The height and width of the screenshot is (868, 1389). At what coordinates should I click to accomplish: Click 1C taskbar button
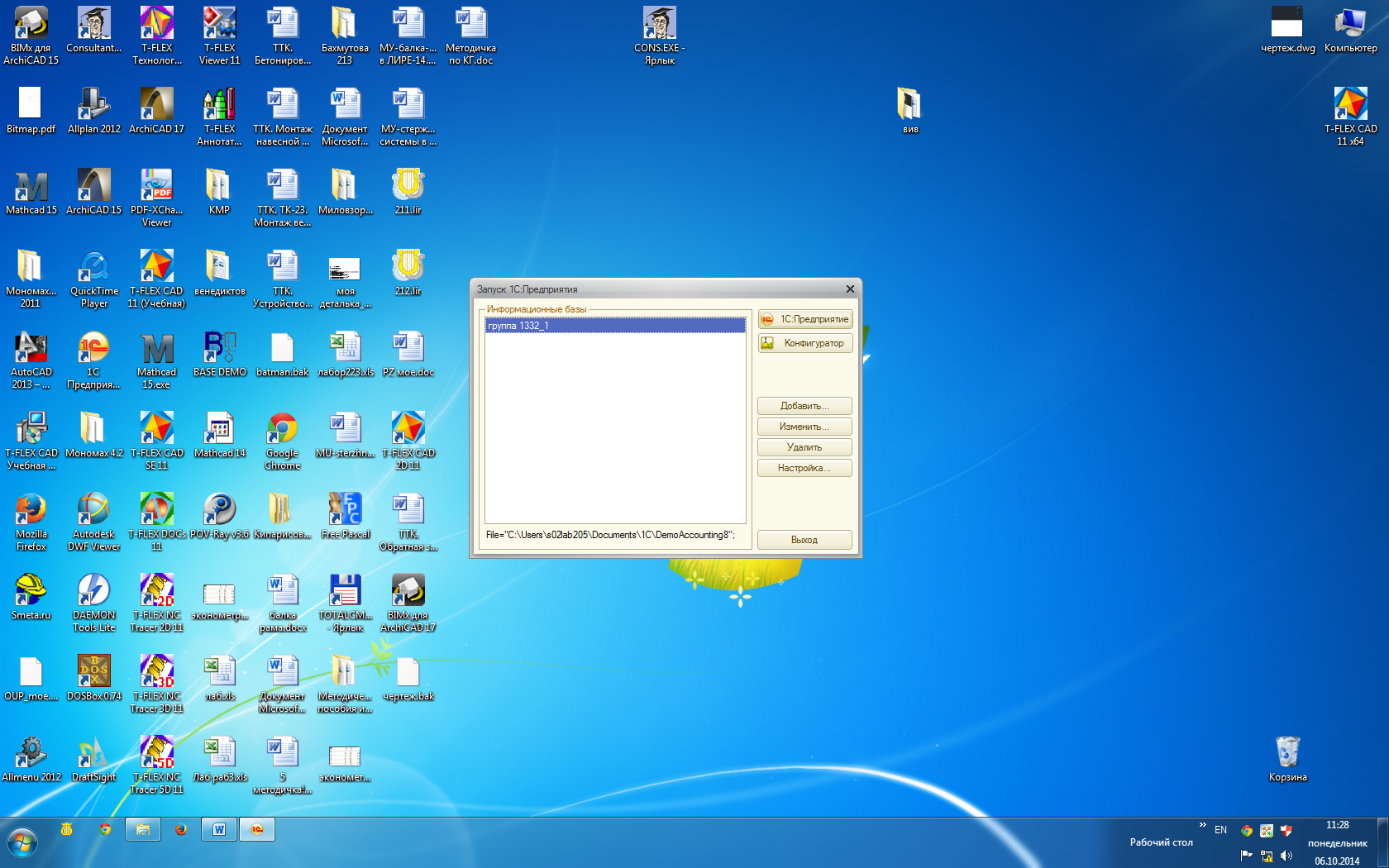click(x=257, y=829)
